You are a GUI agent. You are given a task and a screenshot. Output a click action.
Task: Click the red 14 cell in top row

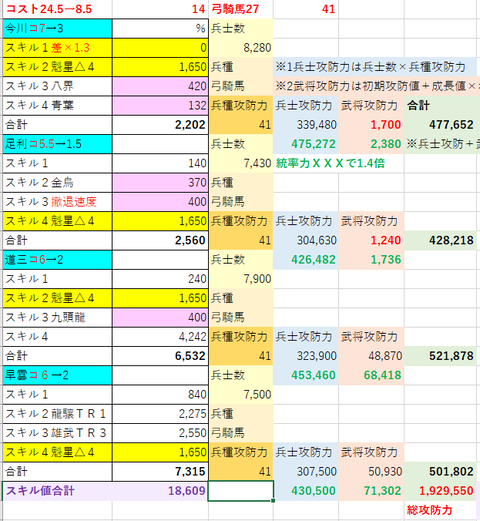point(160,9)
